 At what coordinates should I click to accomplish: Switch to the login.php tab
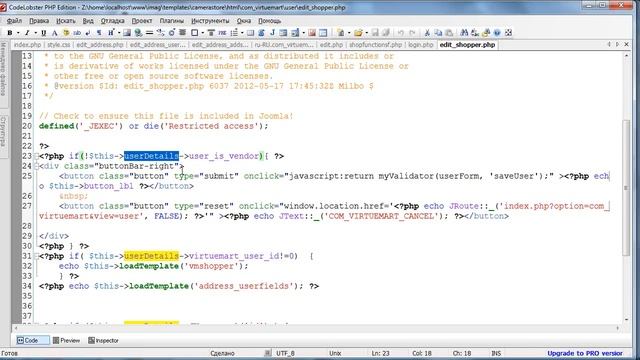(x=420, y=45)
